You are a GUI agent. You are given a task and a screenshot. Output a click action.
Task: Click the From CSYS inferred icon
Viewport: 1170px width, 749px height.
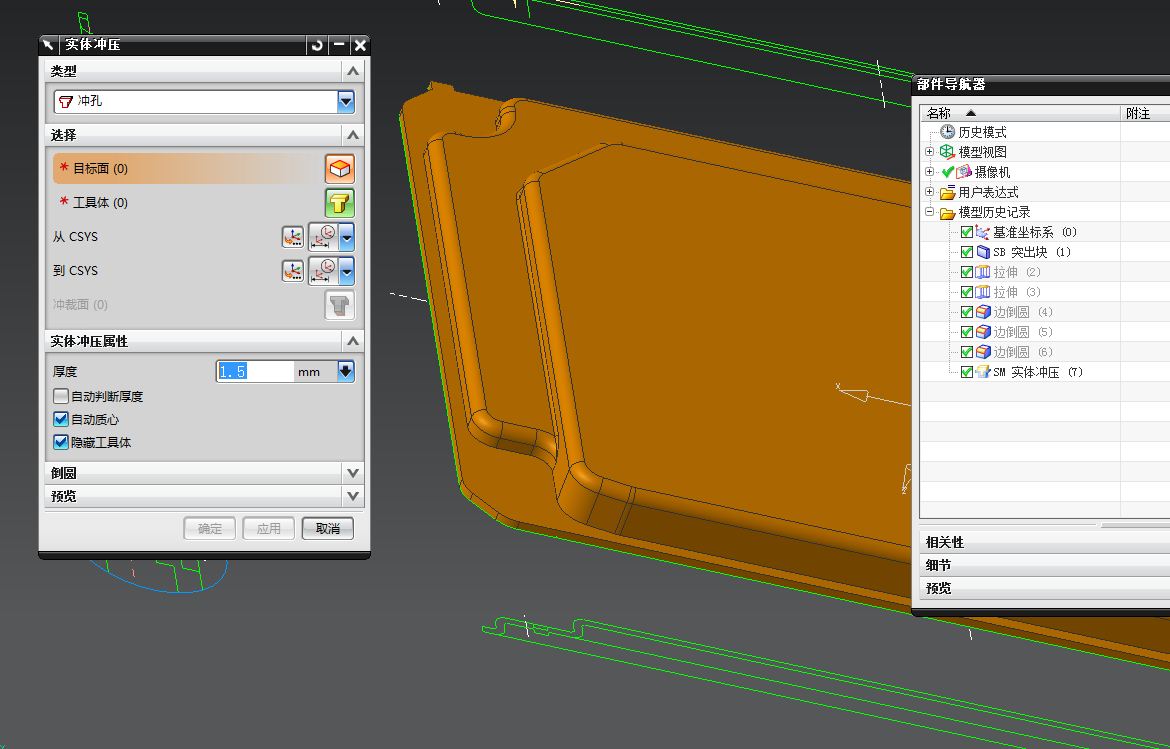pos(323,237)
